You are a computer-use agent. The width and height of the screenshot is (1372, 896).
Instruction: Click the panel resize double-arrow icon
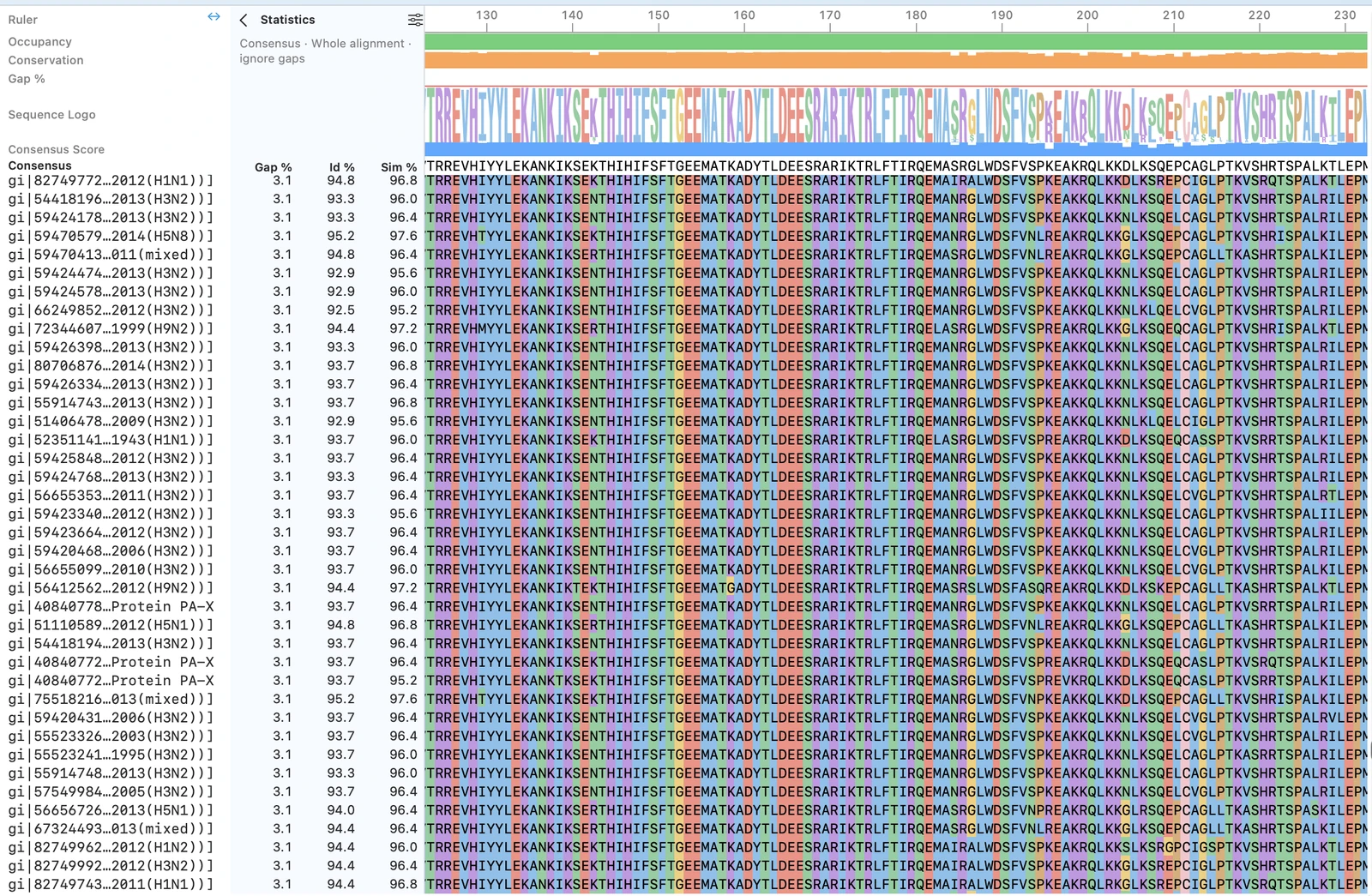coord(214,17)
